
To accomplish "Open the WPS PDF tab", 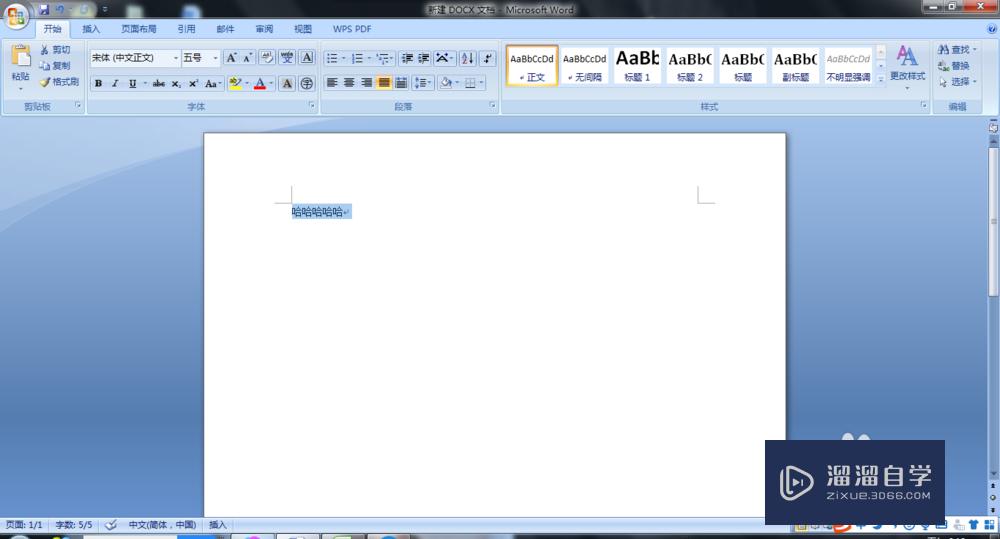I will click(x=352, y=29).
